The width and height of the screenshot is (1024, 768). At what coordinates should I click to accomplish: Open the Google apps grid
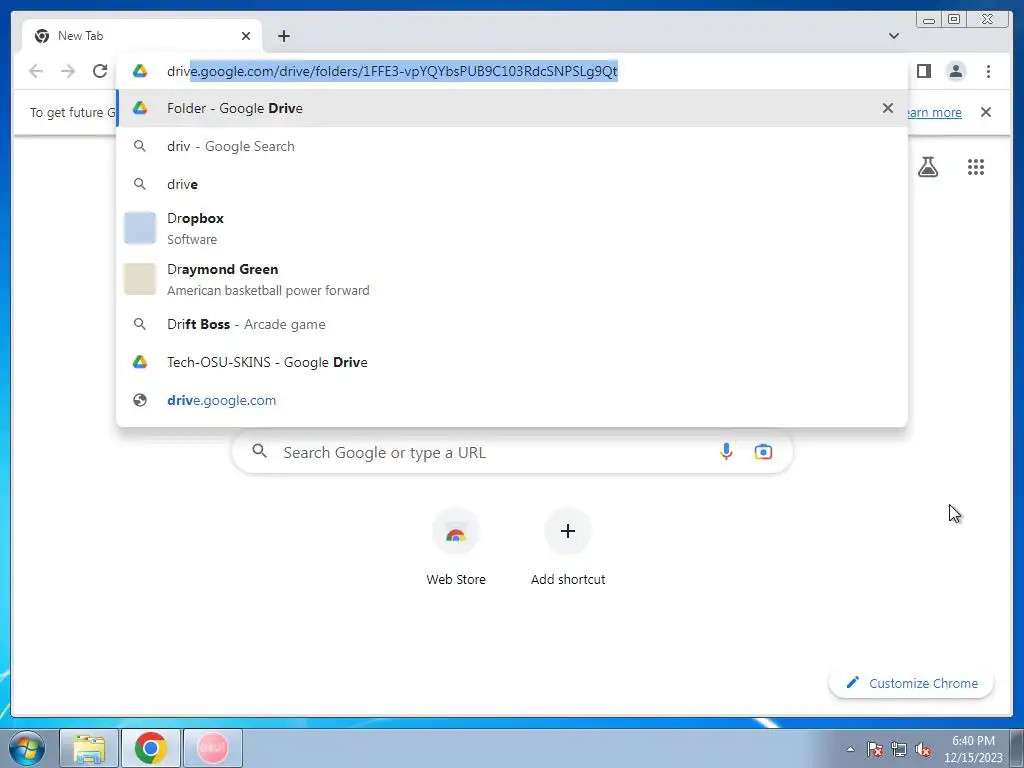(x=976, y=167)
